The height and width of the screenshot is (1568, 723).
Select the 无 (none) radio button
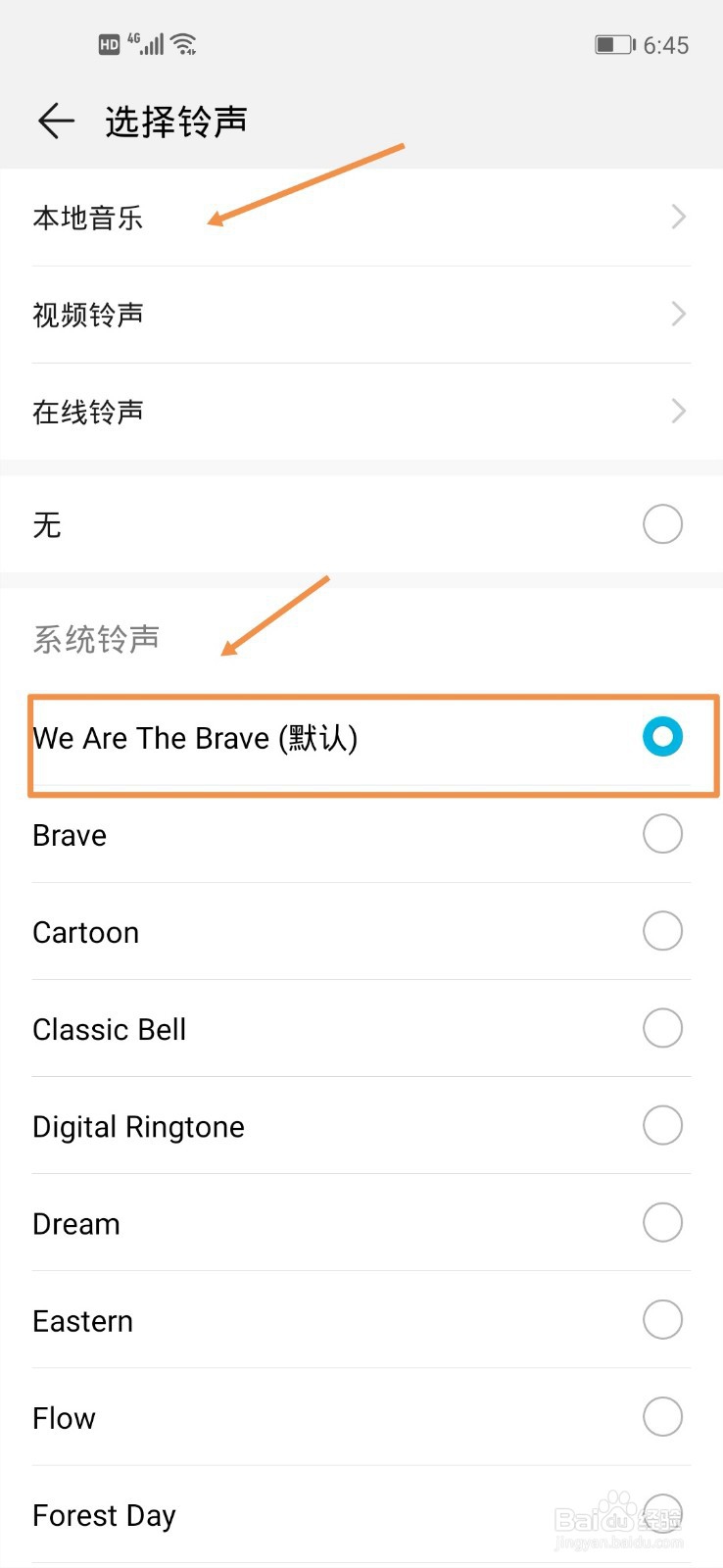tap(662, 524)
